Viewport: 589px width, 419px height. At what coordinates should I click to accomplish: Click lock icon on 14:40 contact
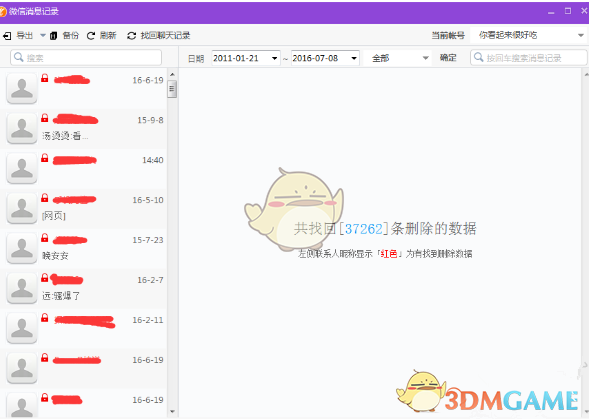(45, 158)
